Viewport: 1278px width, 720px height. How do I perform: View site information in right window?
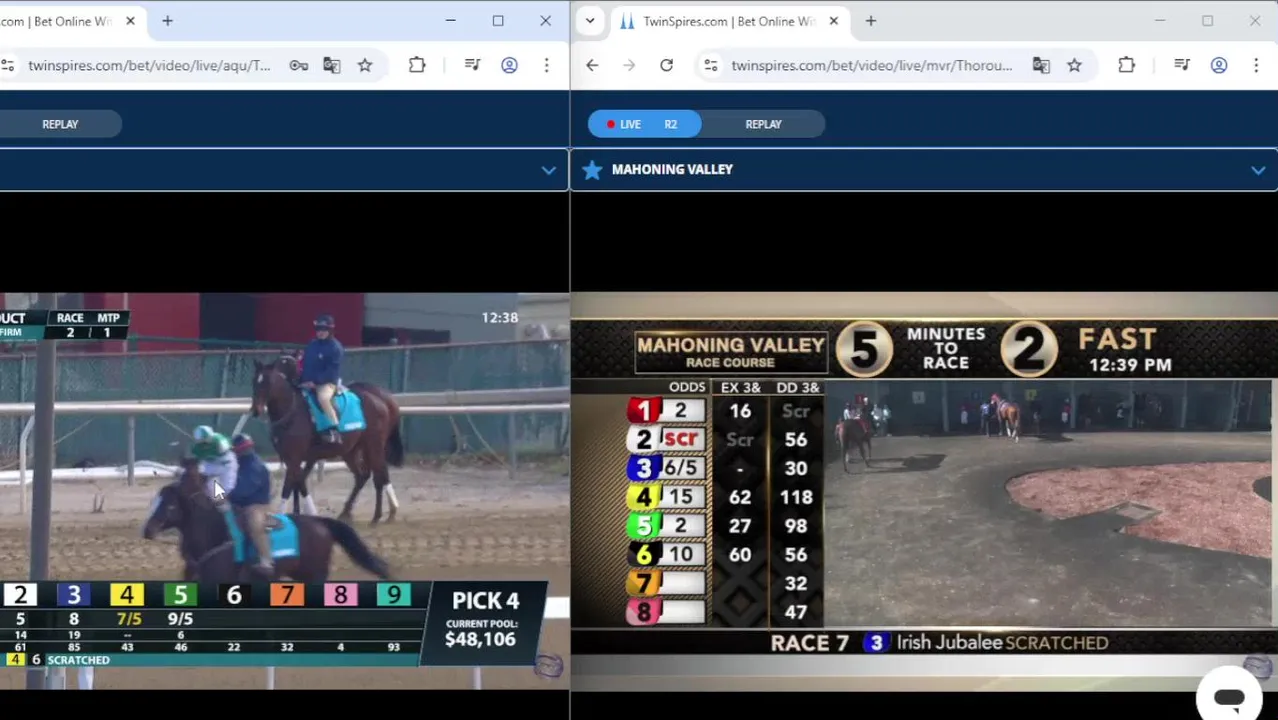click(x=710, y=65)
